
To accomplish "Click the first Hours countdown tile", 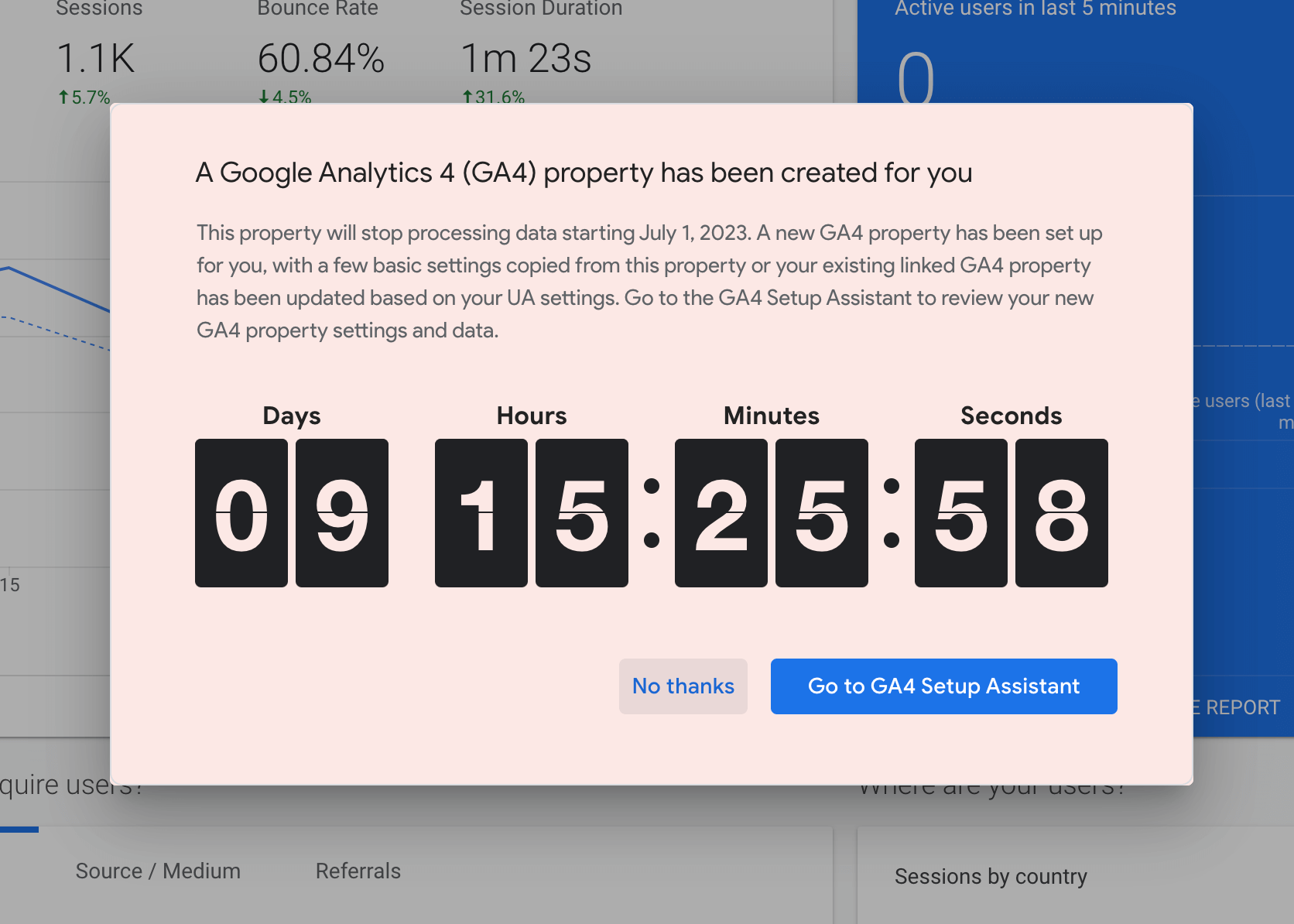I will click(481, 513).
